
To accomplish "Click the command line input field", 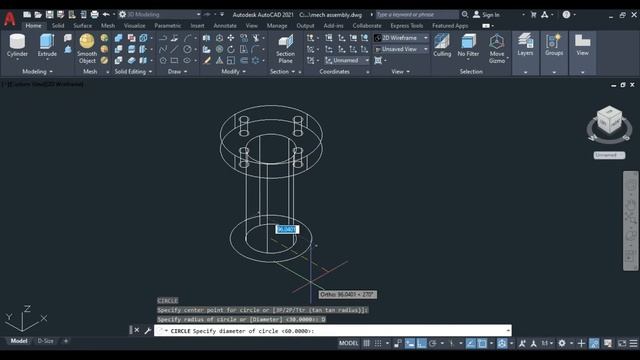I will (333, 331).
